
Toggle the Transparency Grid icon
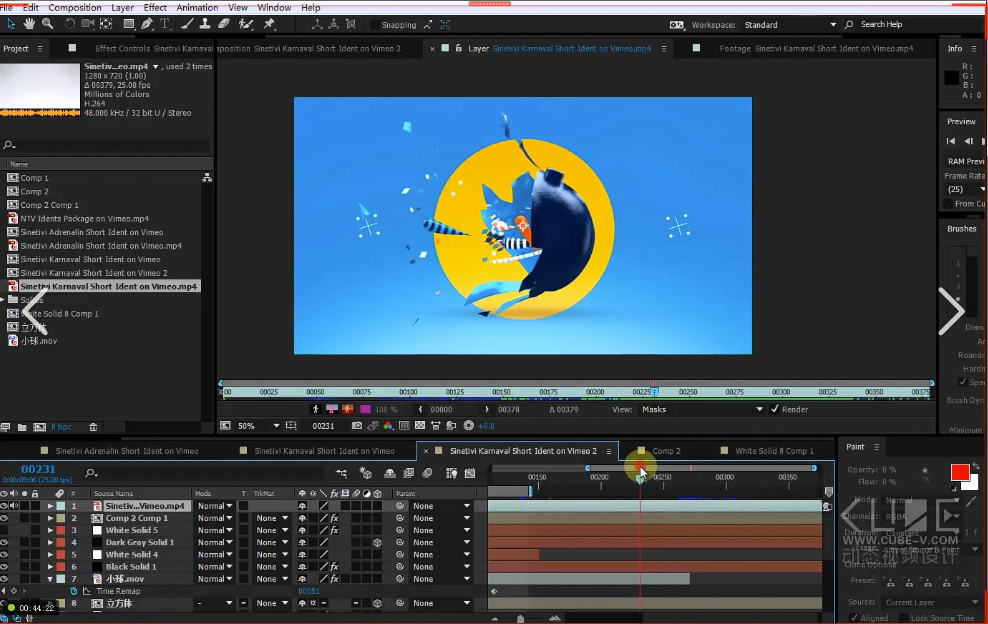coord(420,426)
